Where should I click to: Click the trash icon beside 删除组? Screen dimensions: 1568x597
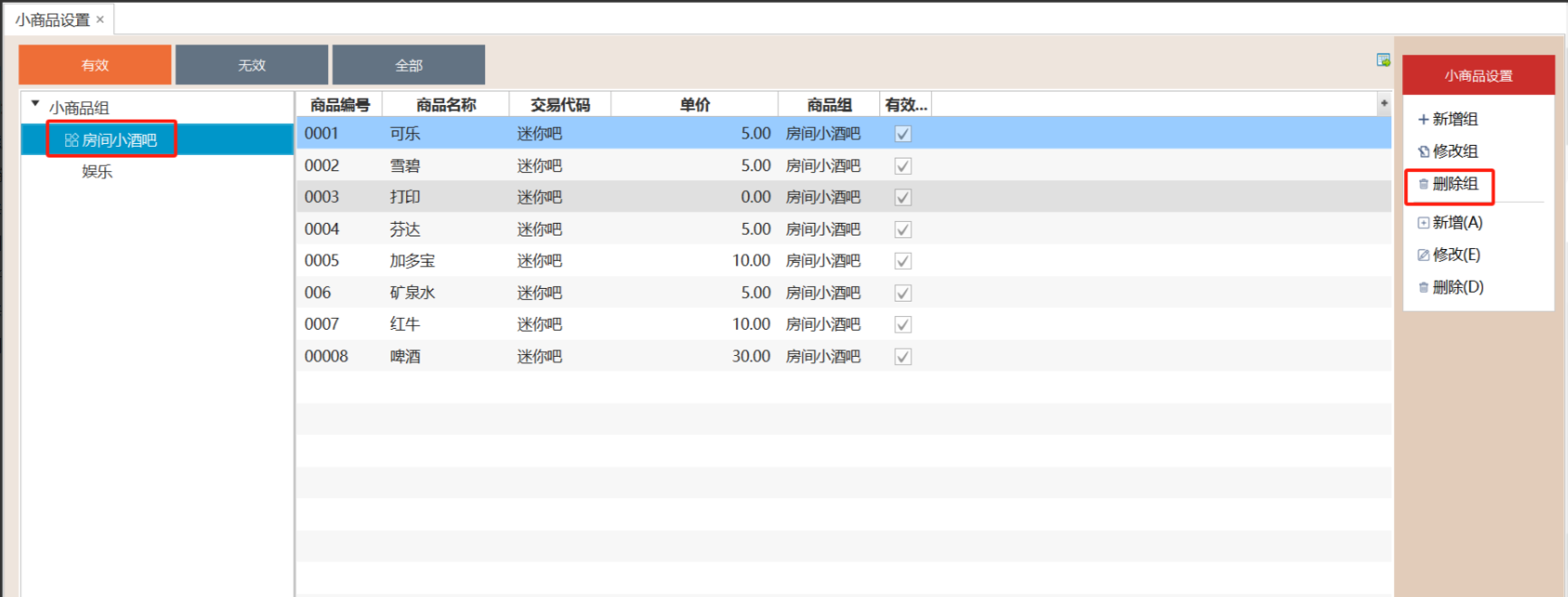[1423, 184]
